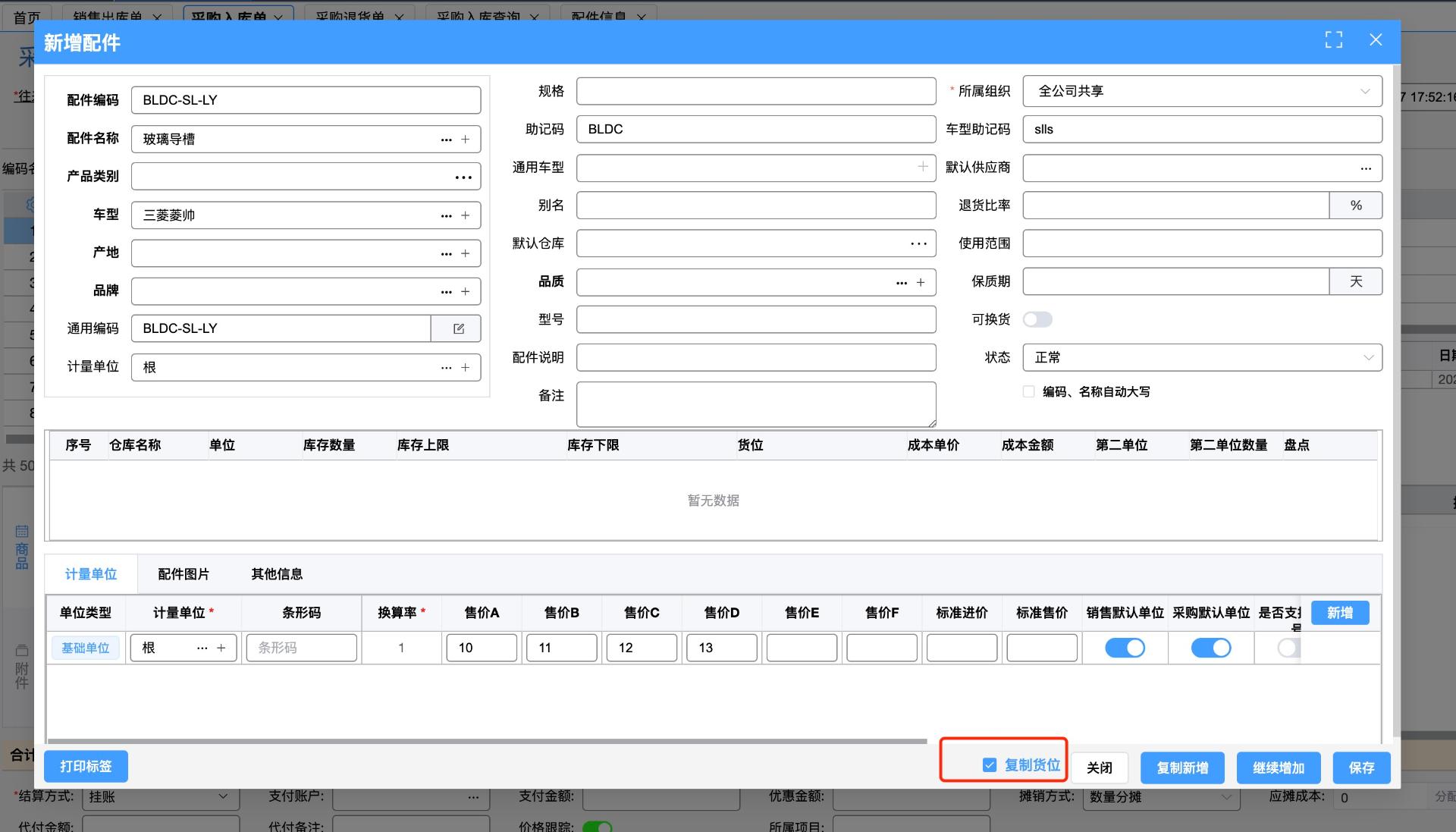The image size is (1456, 832).
Task: Switch to the 配件图片 tab
Action: [184, 574]
